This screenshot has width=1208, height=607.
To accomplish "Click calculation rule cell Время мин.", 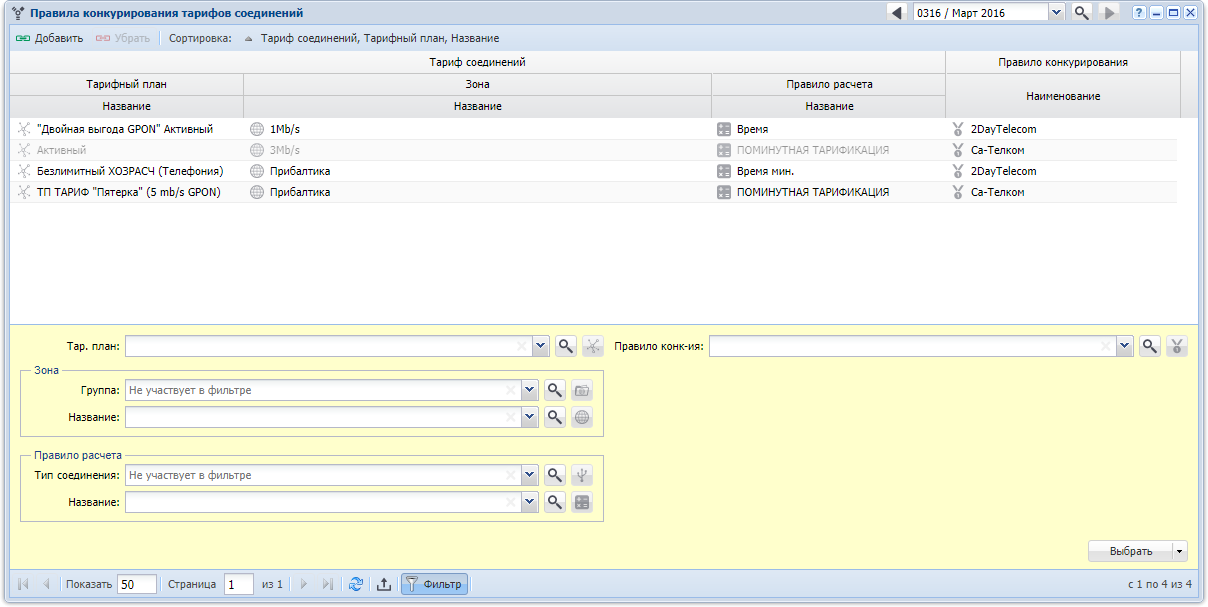I will pyautogui.click(x=766, y=171).
